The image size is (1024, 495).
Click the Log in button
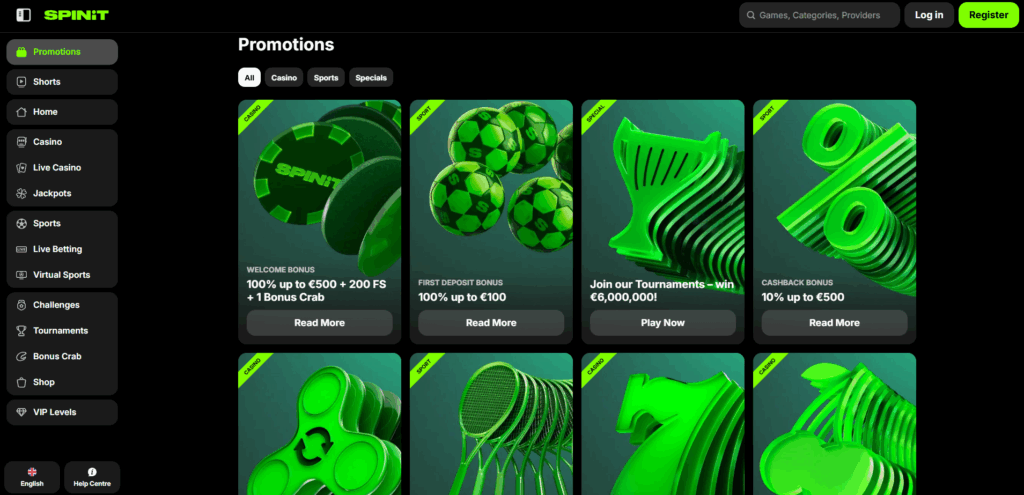[x=929, y=15]
